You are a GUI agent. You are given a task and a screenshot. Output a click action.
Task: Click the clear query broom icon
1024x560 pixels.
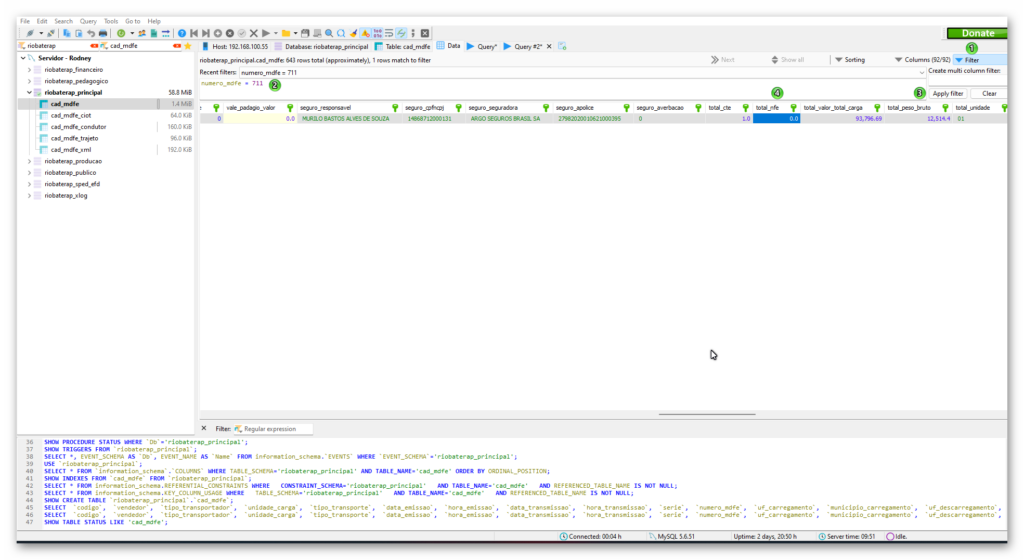click(x=353, y=33)
